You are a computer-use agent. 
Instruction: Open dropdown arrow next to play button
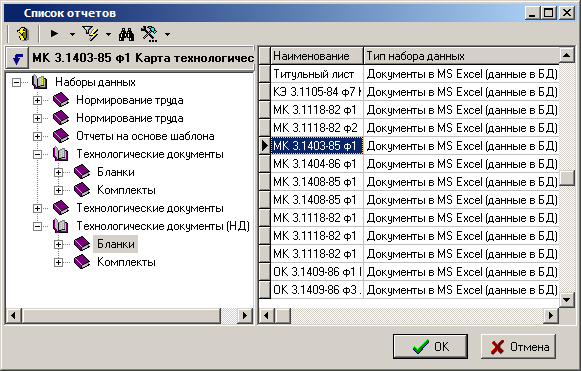pyautogui.click(x=72, y=34)
